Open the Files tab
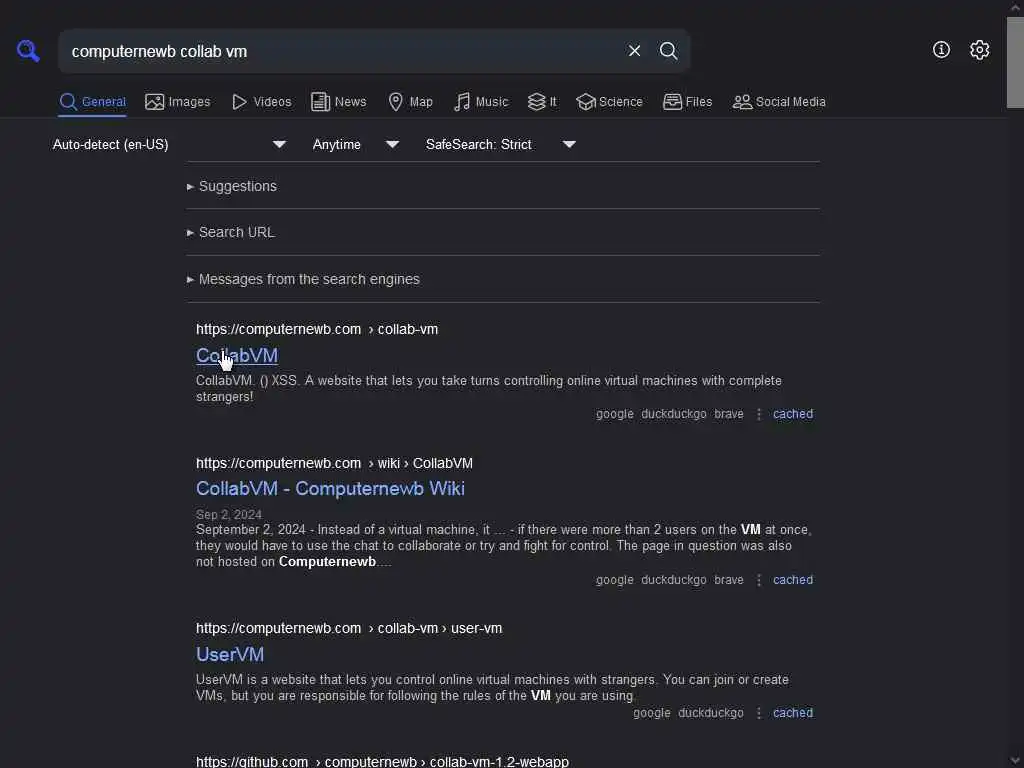This screenshot has height=768, width=1024. [x=687, y=102]
